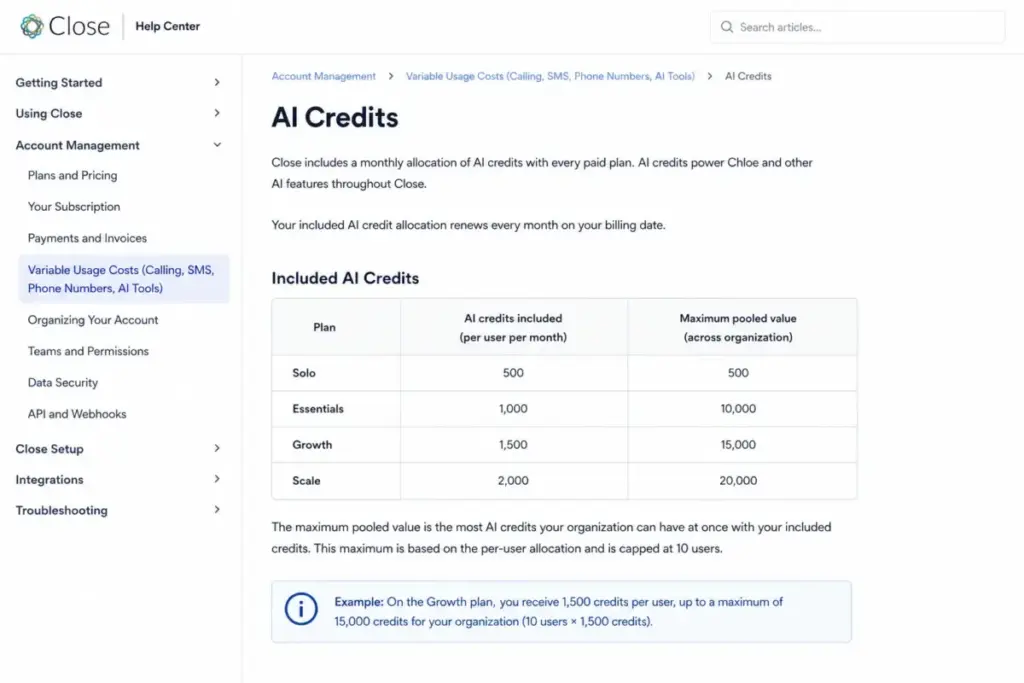Select Variable Usage Costs sidebar item
The height and width of the screenshot is (683, 1024).
(124, 279)
